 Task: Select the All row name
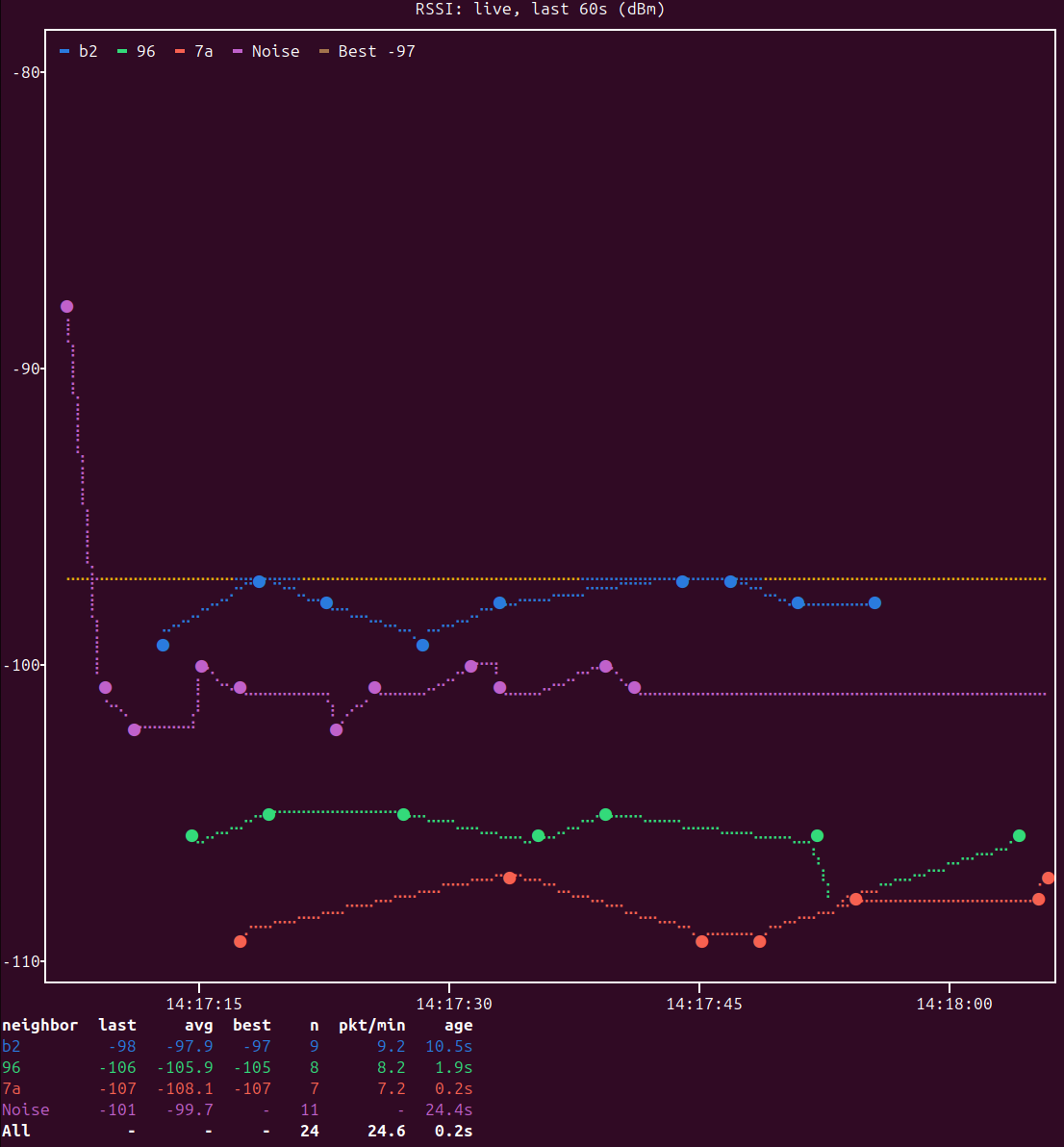point(16,1131)
